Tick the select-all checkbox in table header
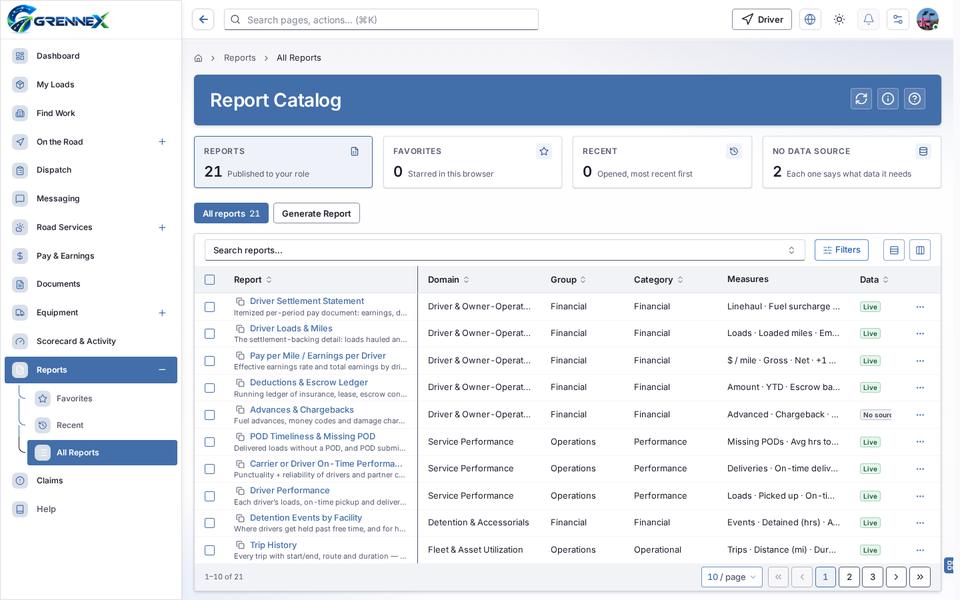 coord(209,280)
